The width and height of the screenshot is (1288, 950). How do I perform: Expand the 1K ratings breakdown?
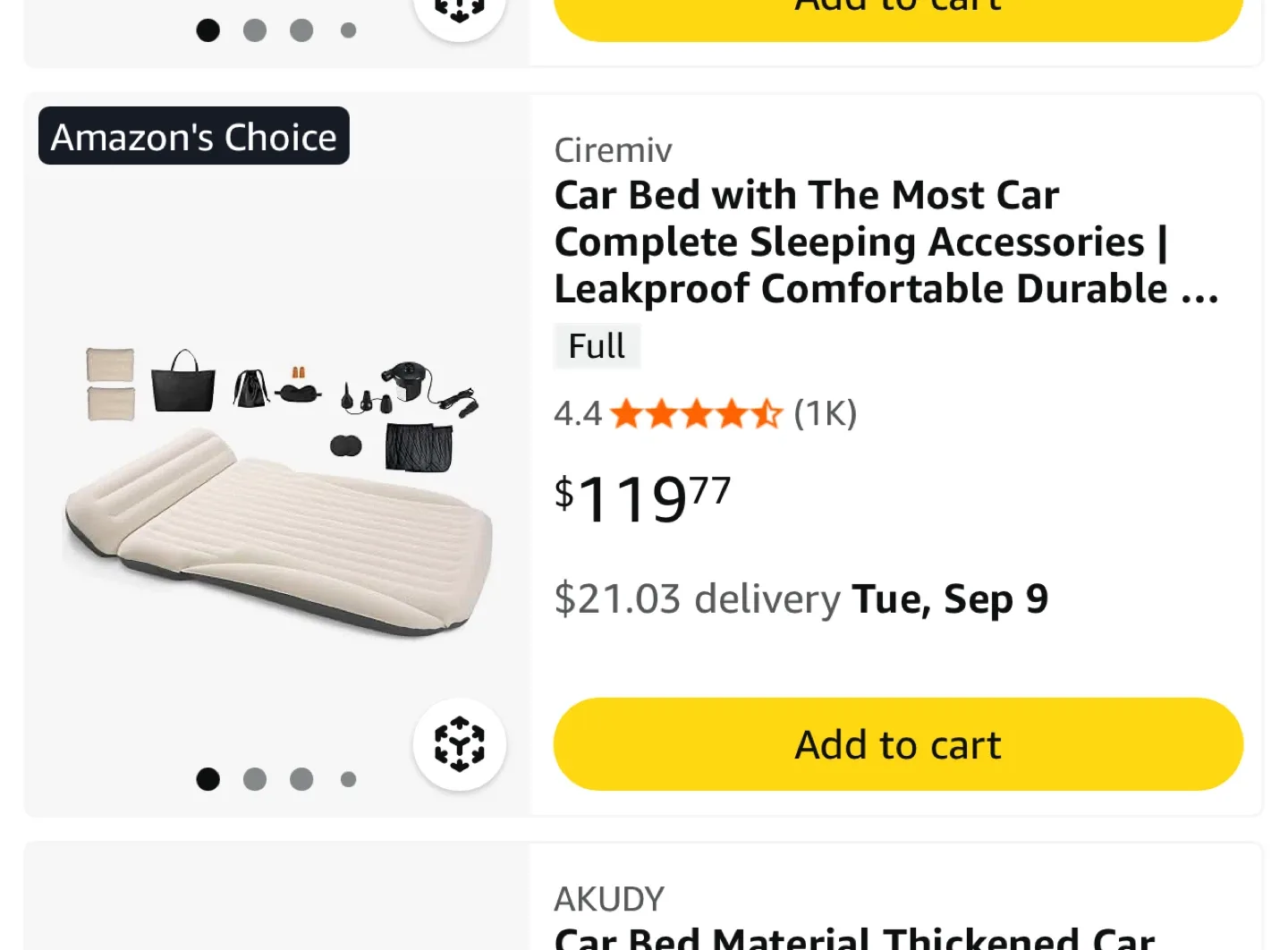click(824, 413)
